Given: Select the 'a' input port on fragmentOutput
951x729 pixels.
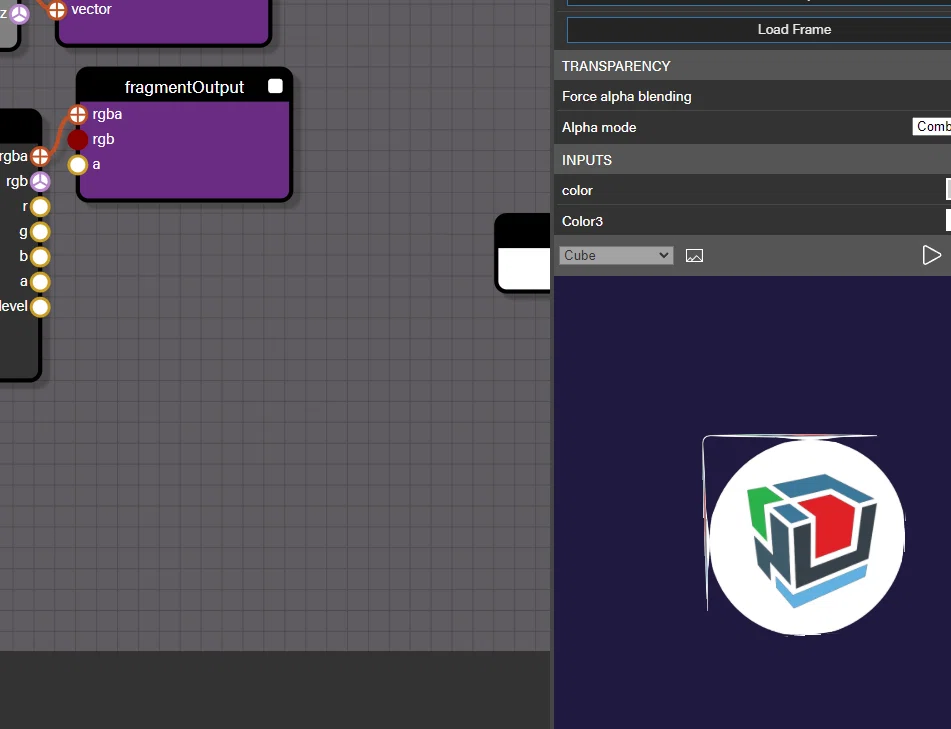Looking at the screenshot, I should (78, 164).
